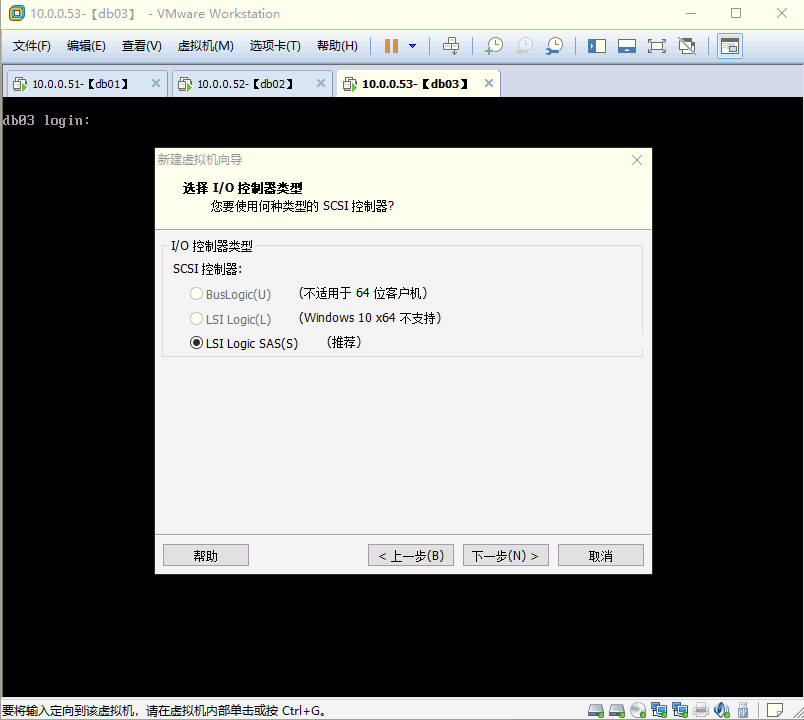Click the CD/DVD drive status icon
The height and width of the screenshot is (720, 804).
click(638, 710)
